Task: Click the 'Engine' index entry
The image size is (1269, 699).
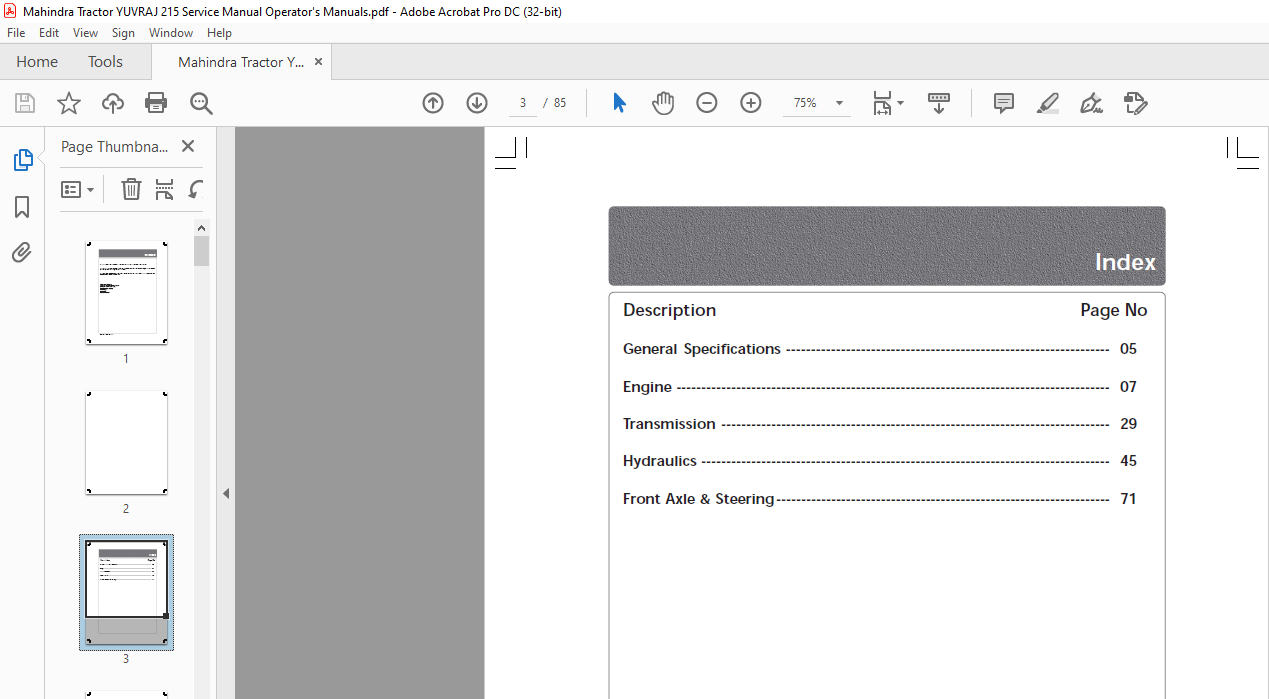Action: [647, 387]
